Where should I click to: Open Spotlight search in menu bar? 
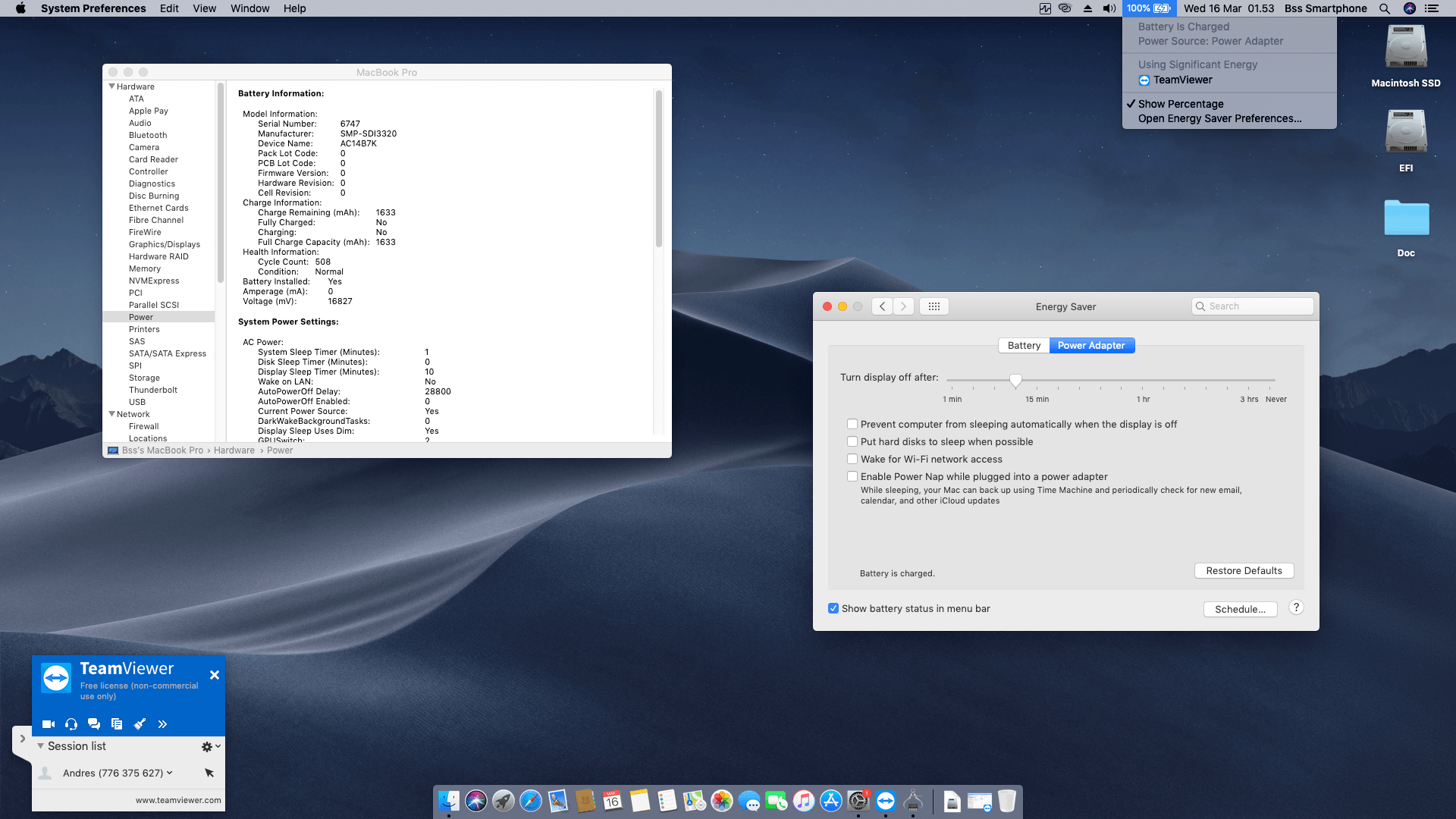click(1385, 8)
